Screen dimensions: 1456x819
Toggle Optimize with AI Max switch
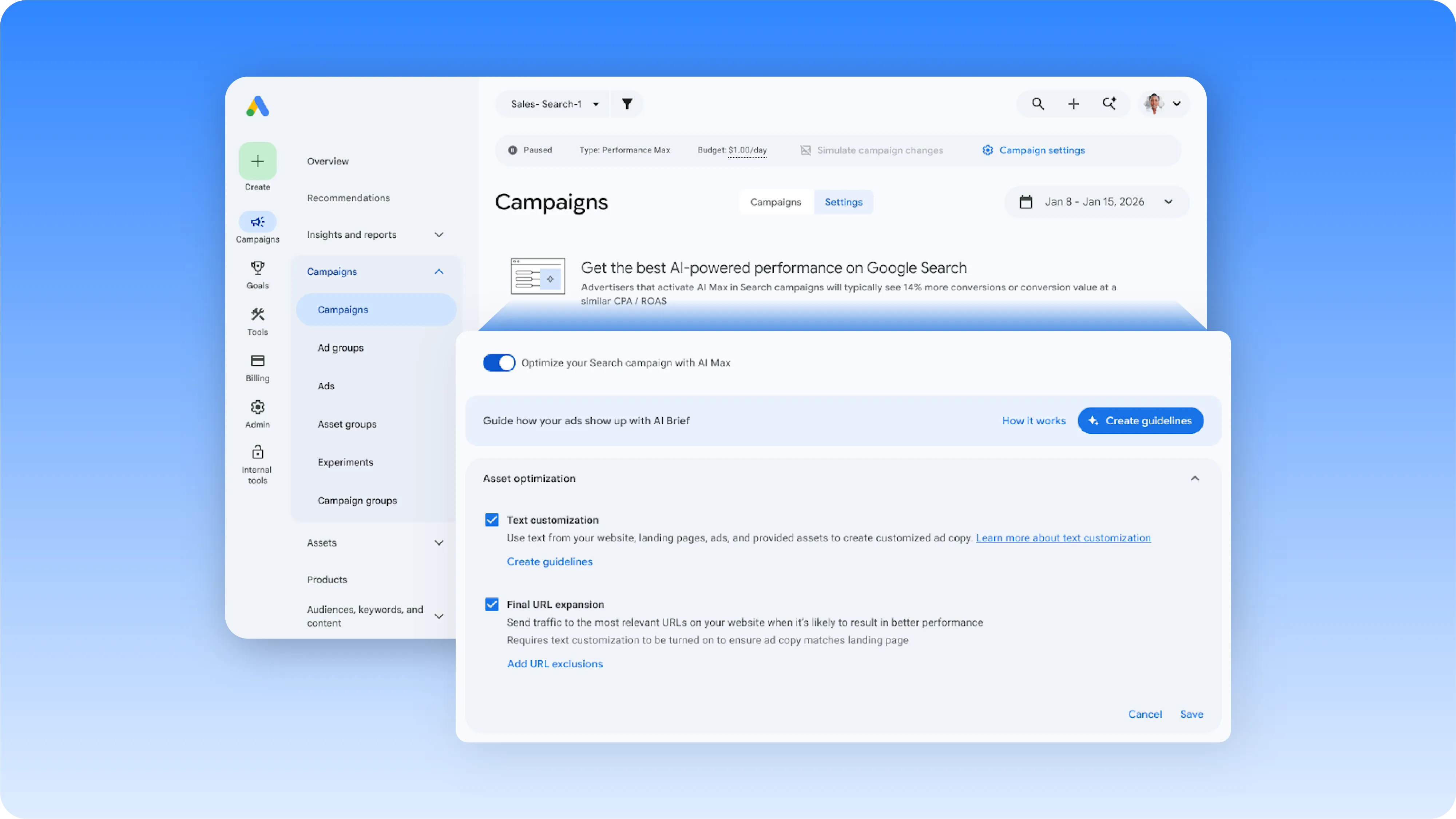pos(499,363)
